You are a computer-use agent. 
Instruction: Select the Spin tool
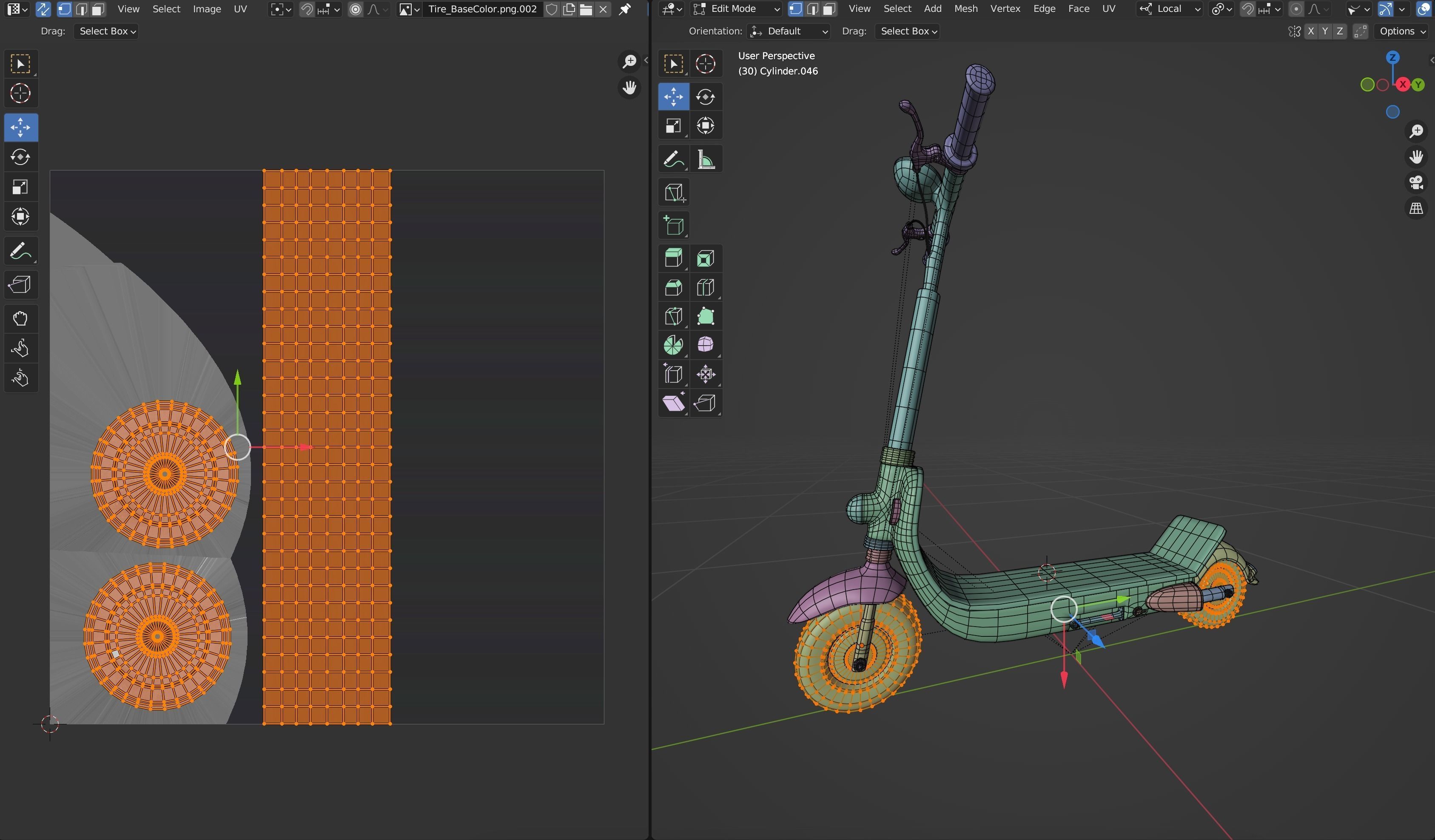(x=674, y=345)
